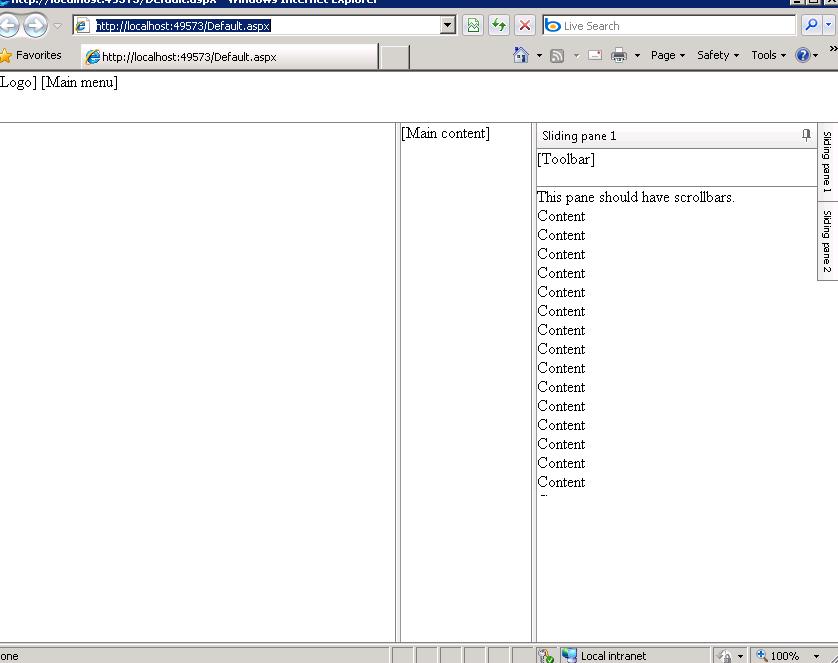838x663 pixels.
Task: Click the Read Mail envelope icon
Action: pos(595,55)
